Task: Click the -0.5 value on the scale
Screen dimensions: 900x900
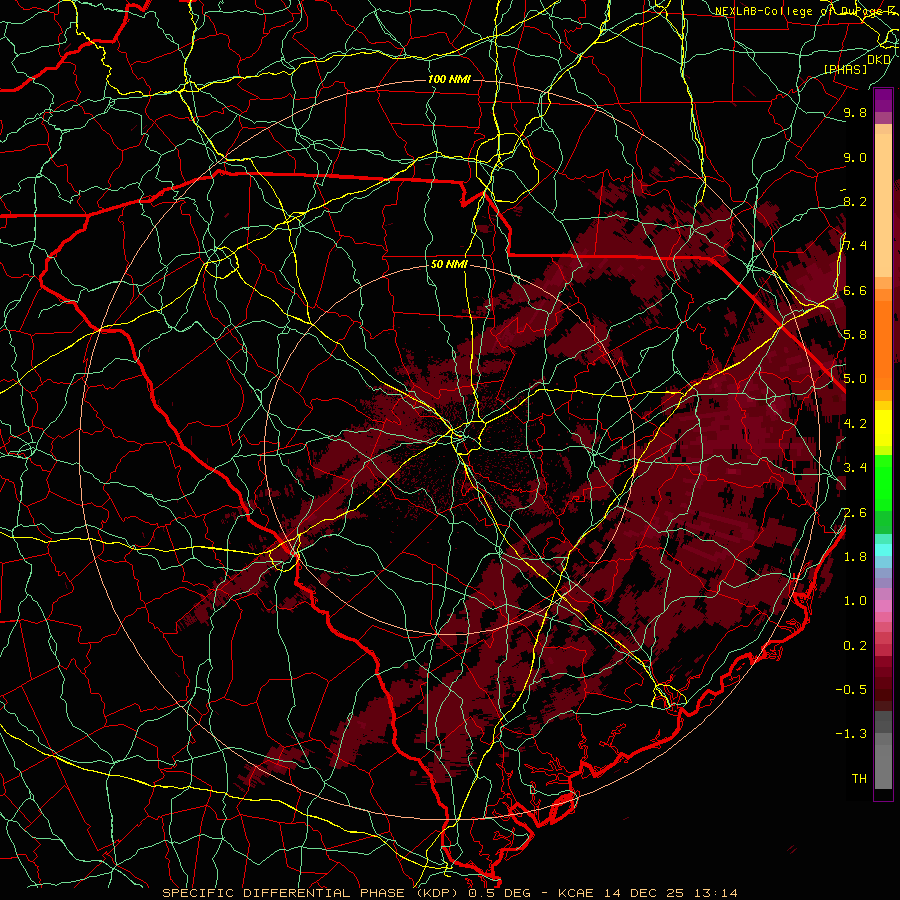Action: click(x=851, y=690)
